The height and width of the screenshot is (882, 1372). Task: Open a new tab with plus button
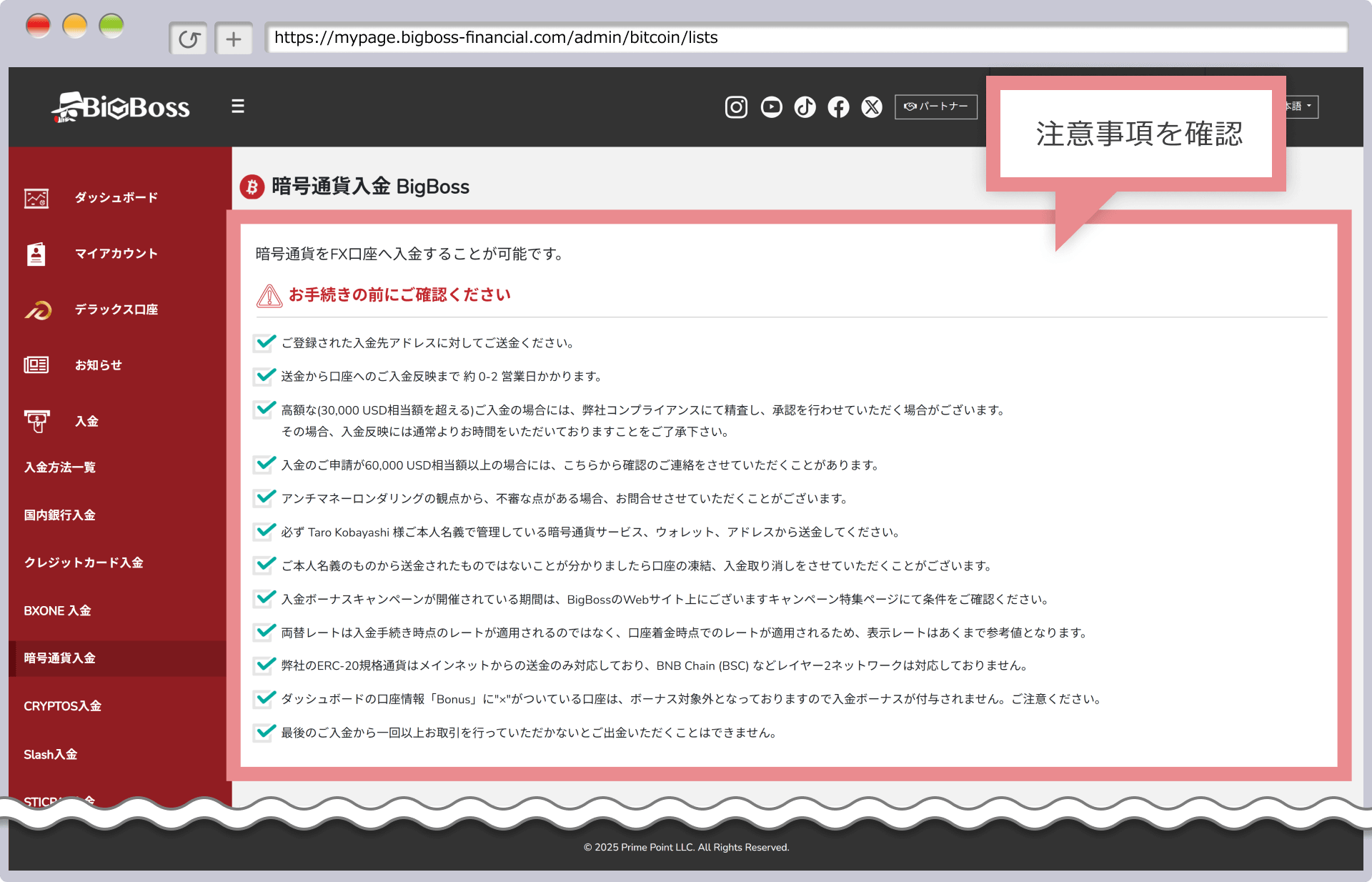[x=234, y=39]
